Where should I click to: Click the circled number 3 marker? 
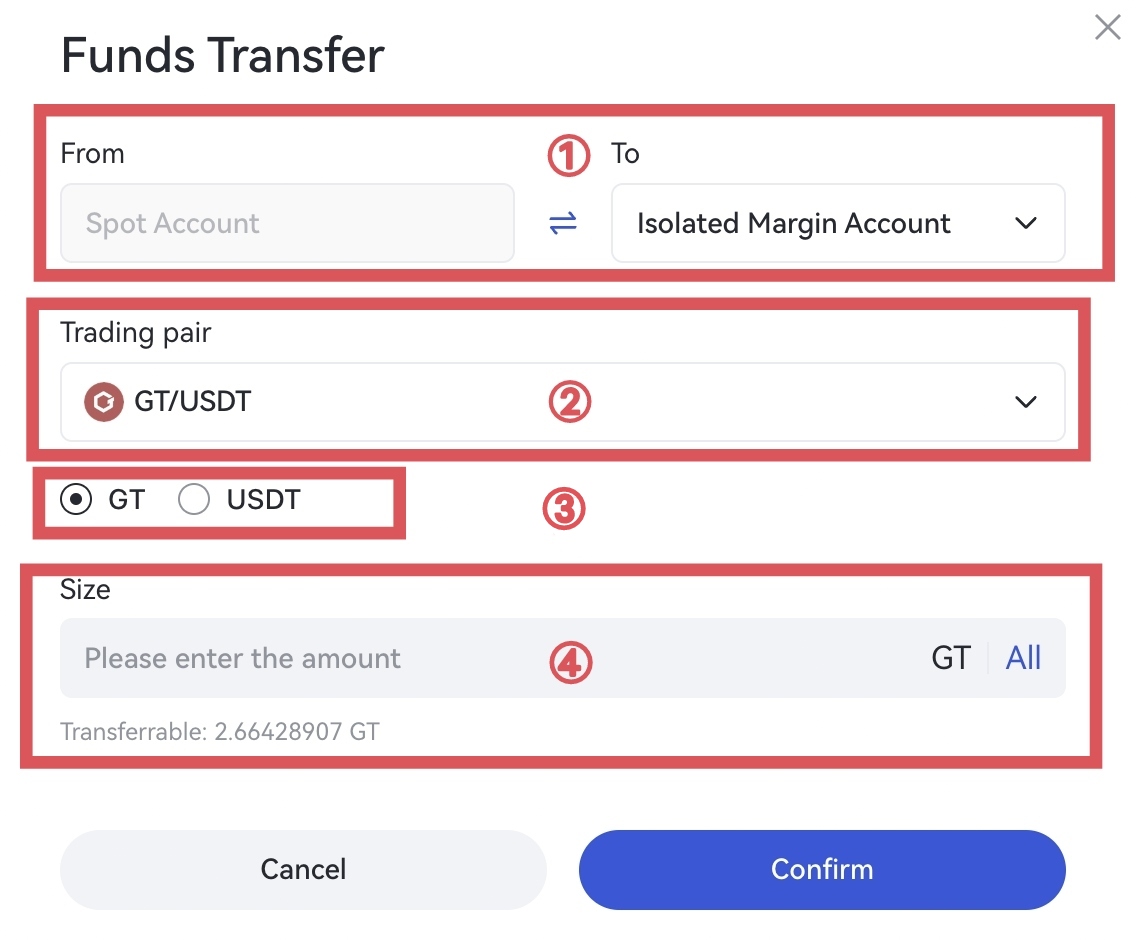[562, 509]
